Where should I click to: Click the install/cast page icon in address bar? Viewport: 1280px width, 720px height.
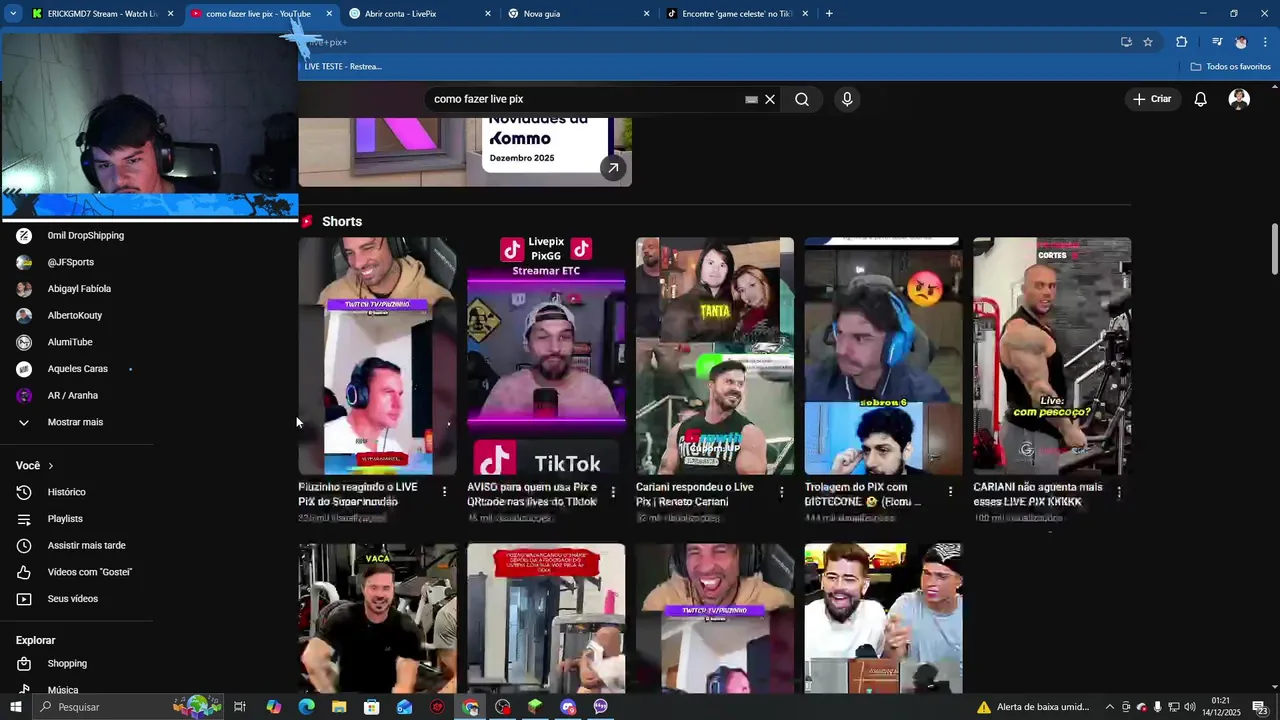click(x=1126, y=42)
